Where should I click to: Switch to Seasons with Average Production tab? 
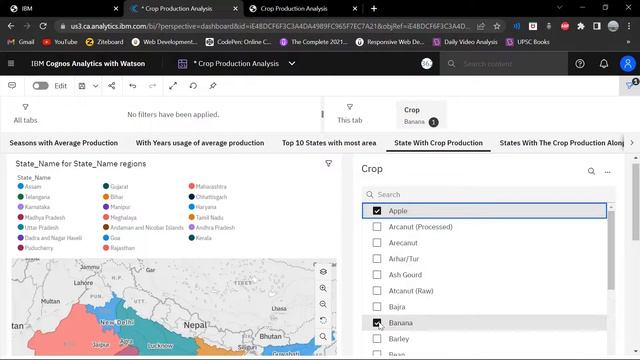64,143
